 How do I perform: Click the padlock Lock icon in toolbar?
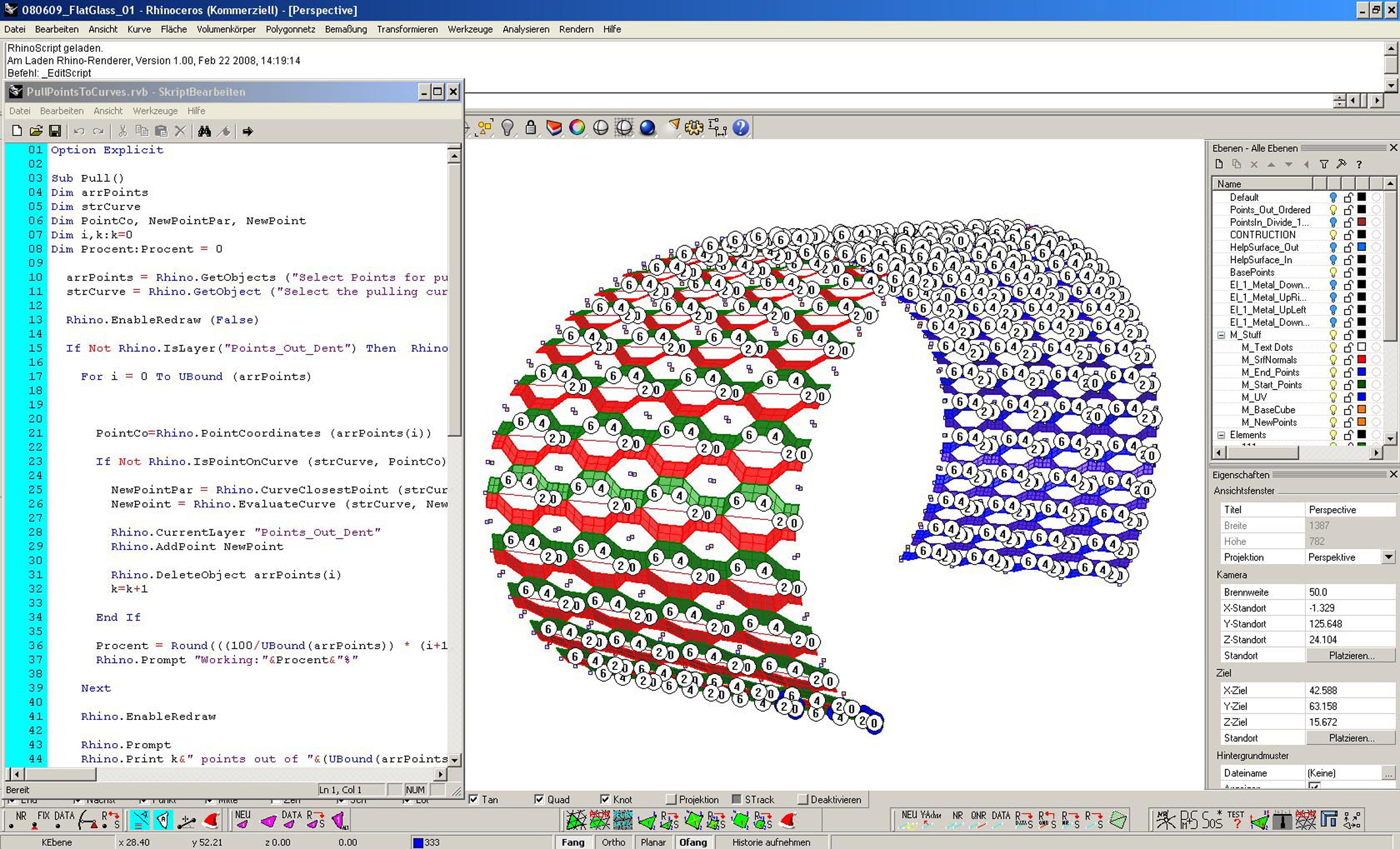click(531, 128)
